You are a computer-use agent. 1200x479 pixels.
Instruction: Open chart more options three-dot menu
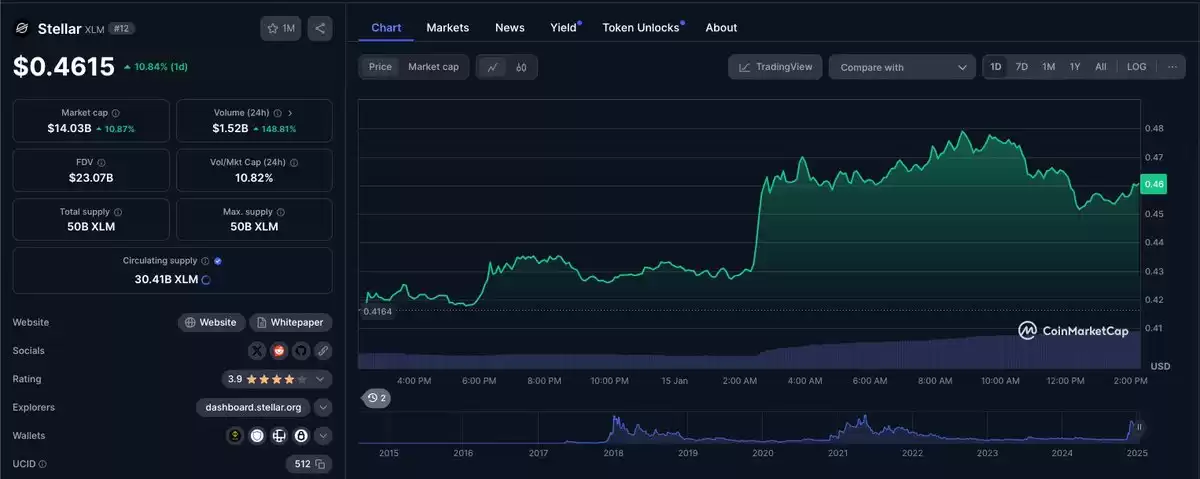(x=1172, y=67)
